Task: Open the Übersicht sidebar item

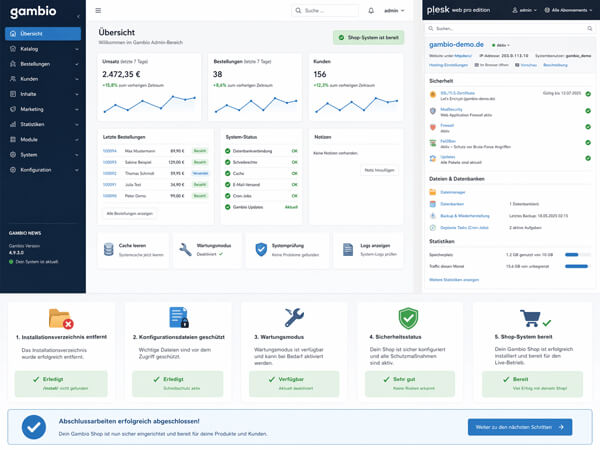Action: tap(43, 34)
